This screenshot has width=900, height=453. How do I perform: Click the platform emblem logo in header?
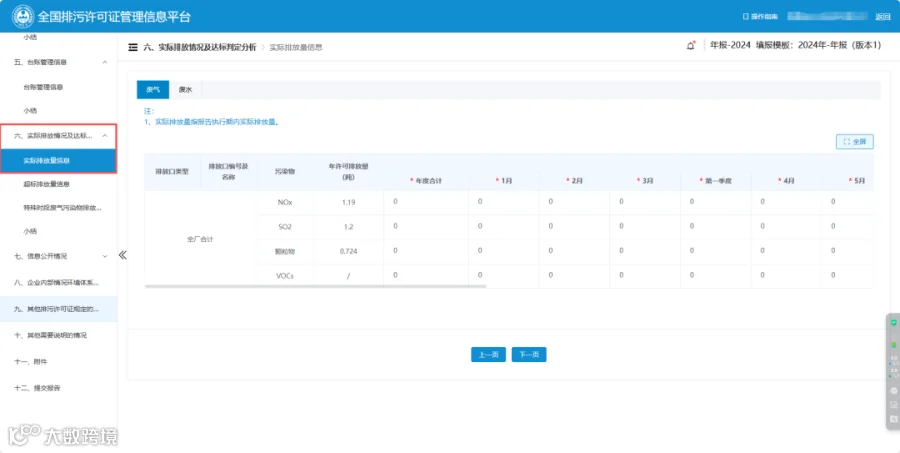[x=23, y=16]
